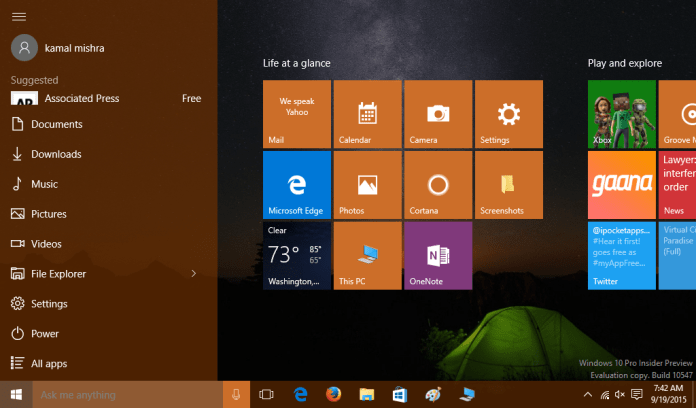Open the Calendar tile
This screenshot has width=696, height=408.
[x=368, y=114]
